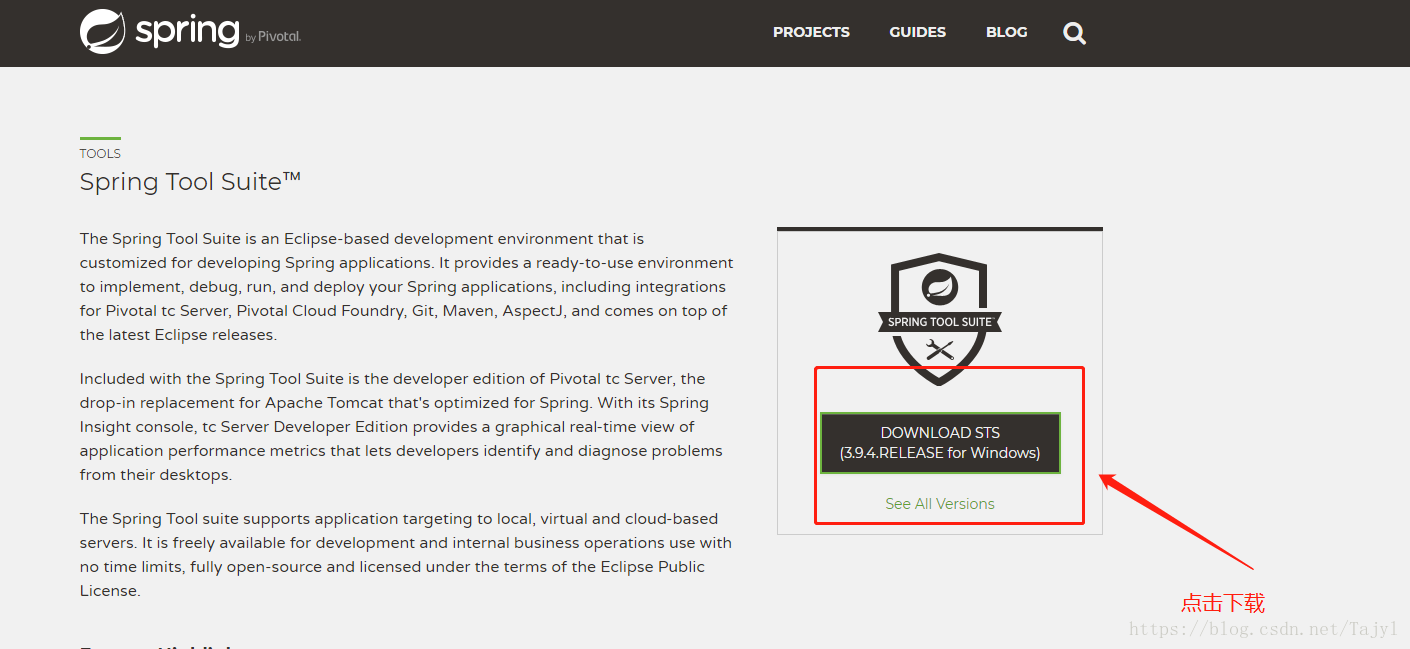Click the Spring by Pivotal logo

click(190, 31)
